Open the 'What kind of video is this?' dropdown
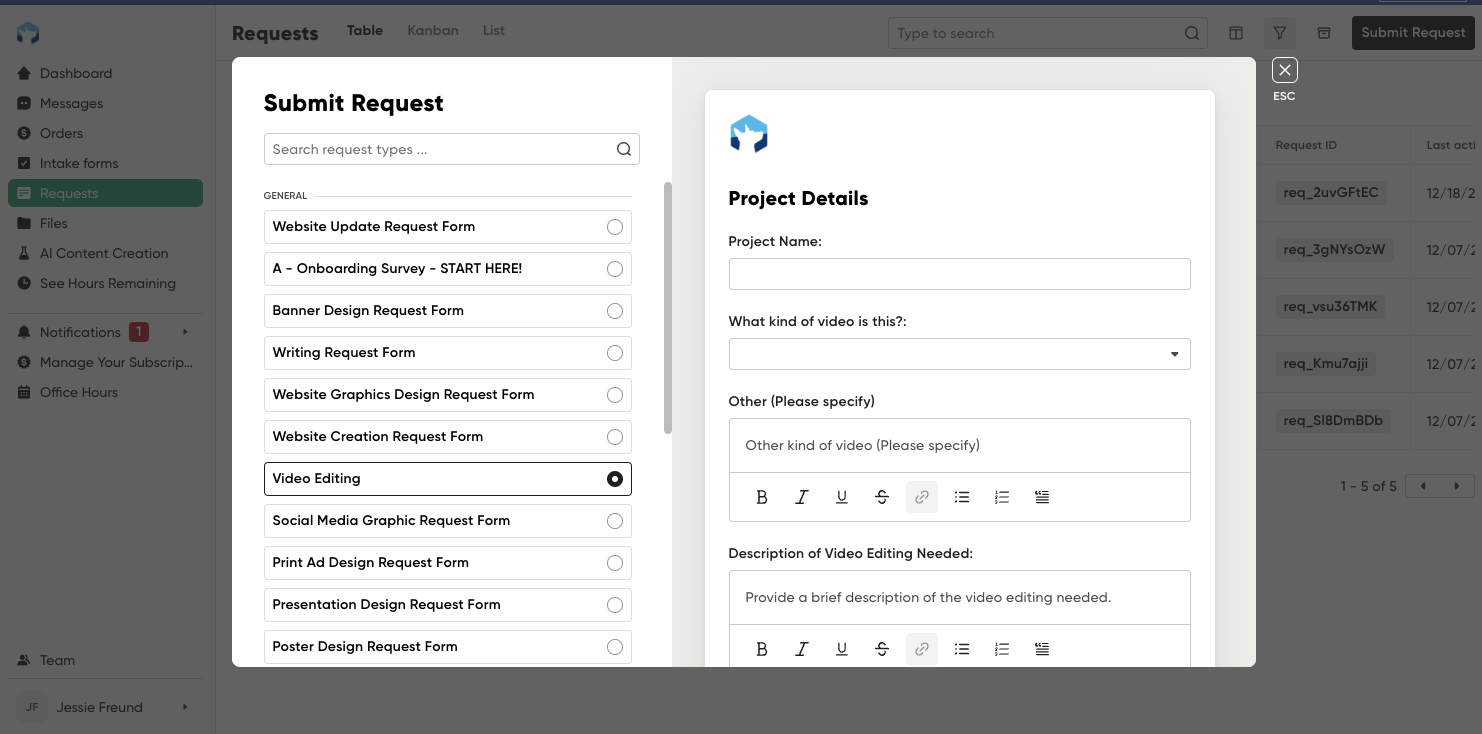Screen dimensions: 1482x734 pos(959,354)
